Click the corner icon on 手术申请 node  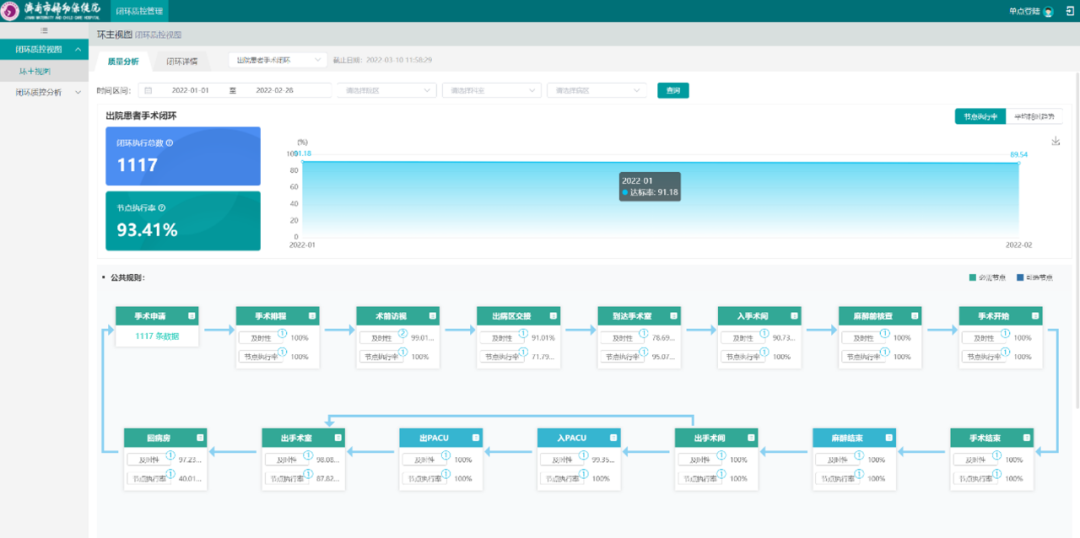[x=192, y=316]
